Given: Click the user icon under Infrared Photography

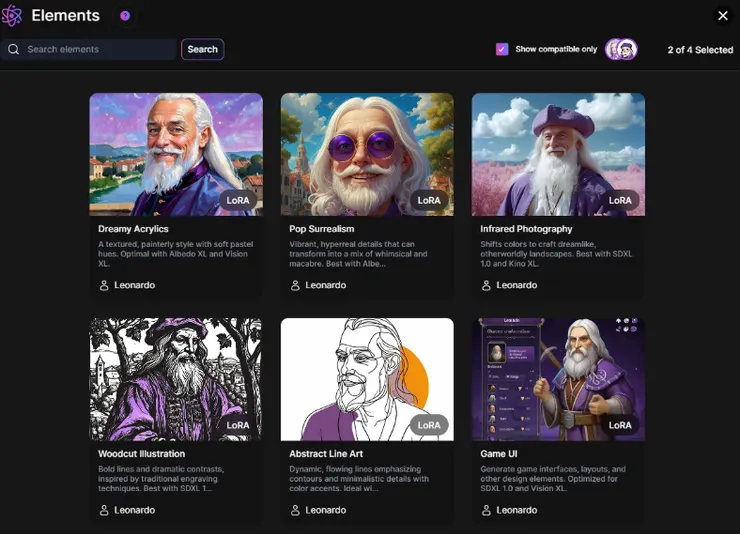Looking at the screenshot, I should click(x=487, y=285).
